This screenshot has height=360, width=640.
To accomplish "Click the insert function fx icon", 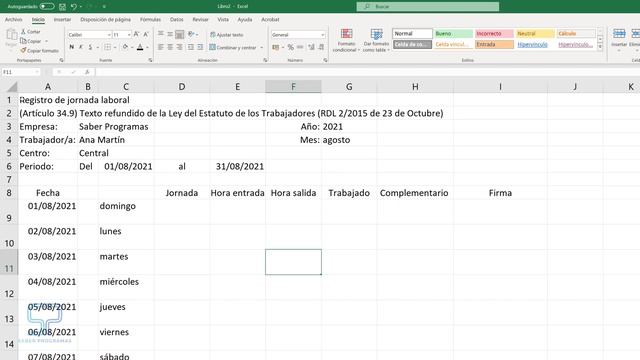I will (x=87, y=72).
